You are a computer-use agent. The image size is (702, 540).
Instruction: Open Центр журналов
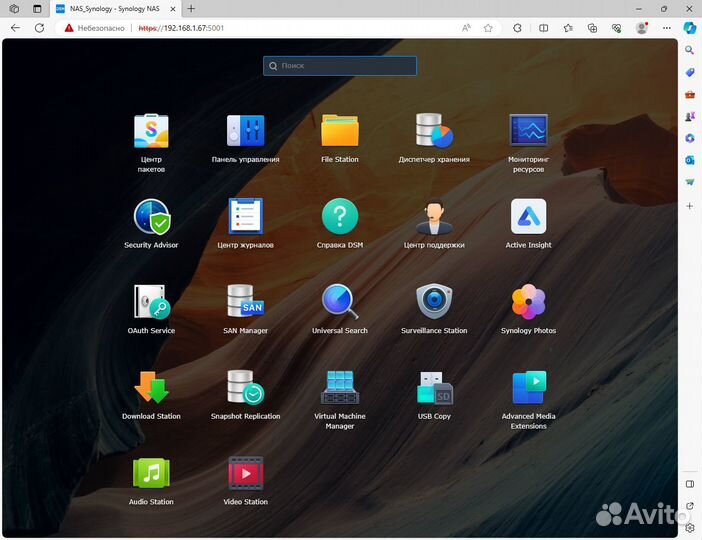coord(245,217)
